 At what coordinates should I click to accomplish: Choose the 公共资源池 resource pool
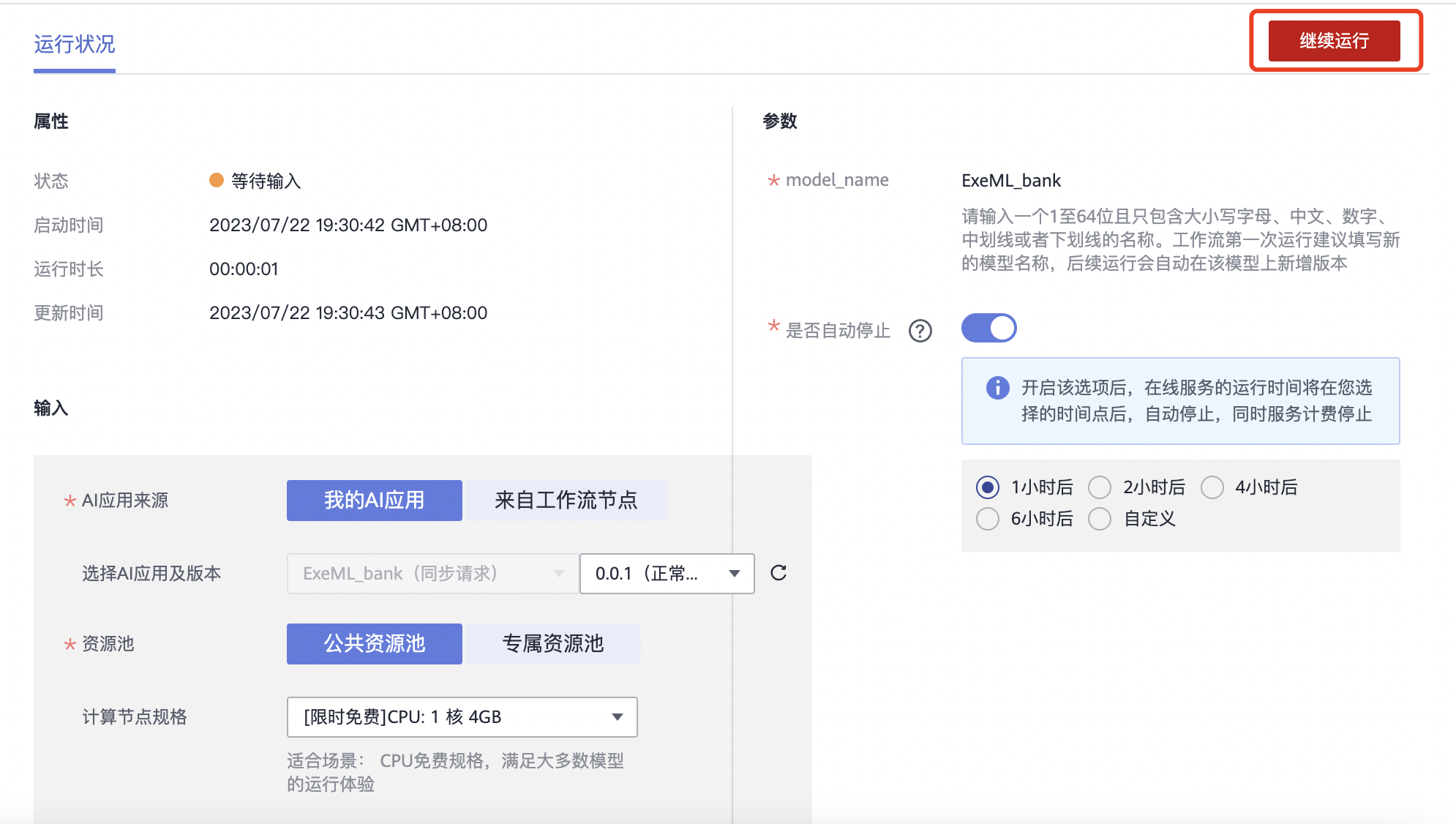(374, 644)
